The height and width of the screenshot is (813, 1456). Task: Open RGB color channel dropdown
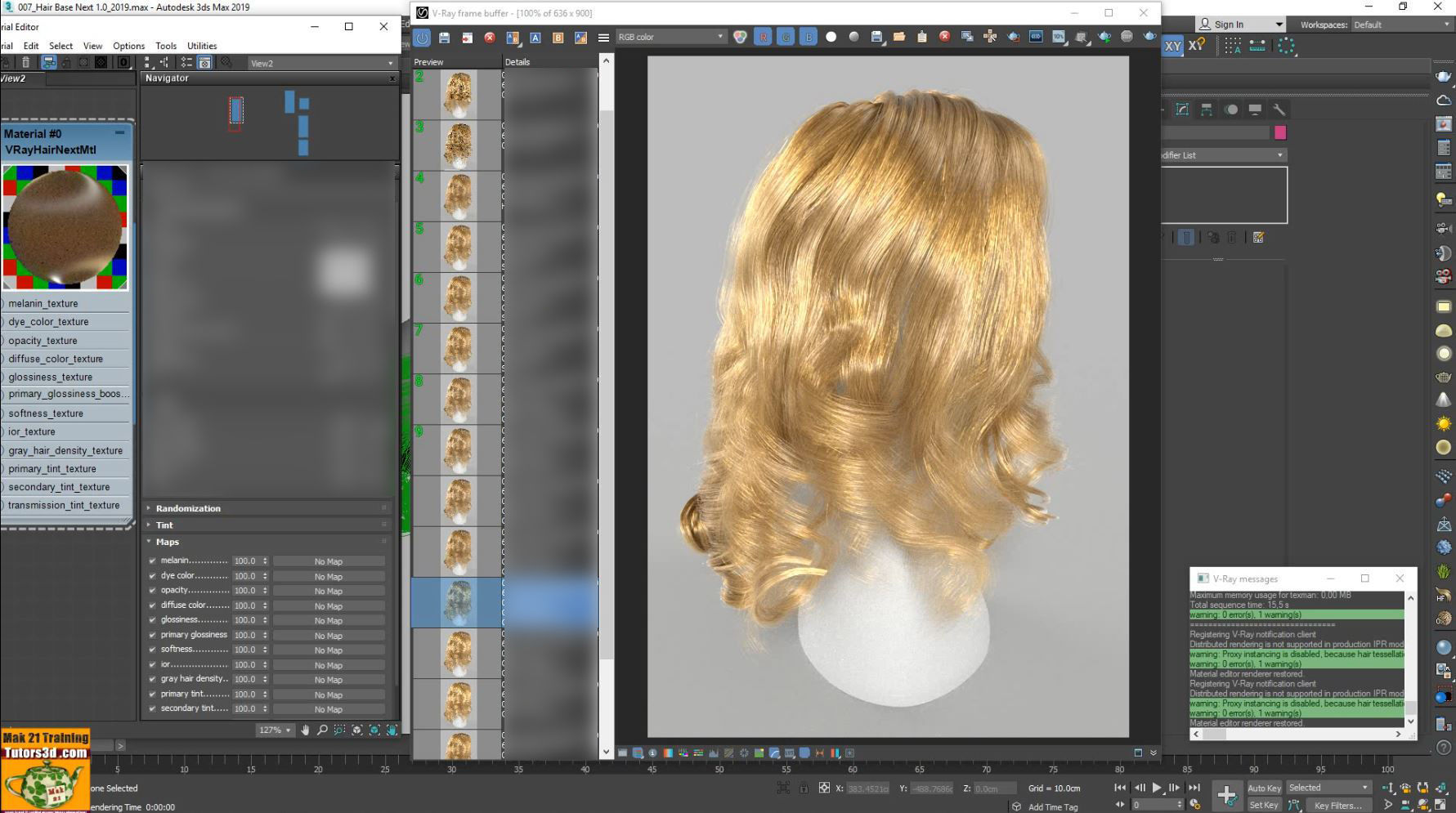tap(670, 37)
